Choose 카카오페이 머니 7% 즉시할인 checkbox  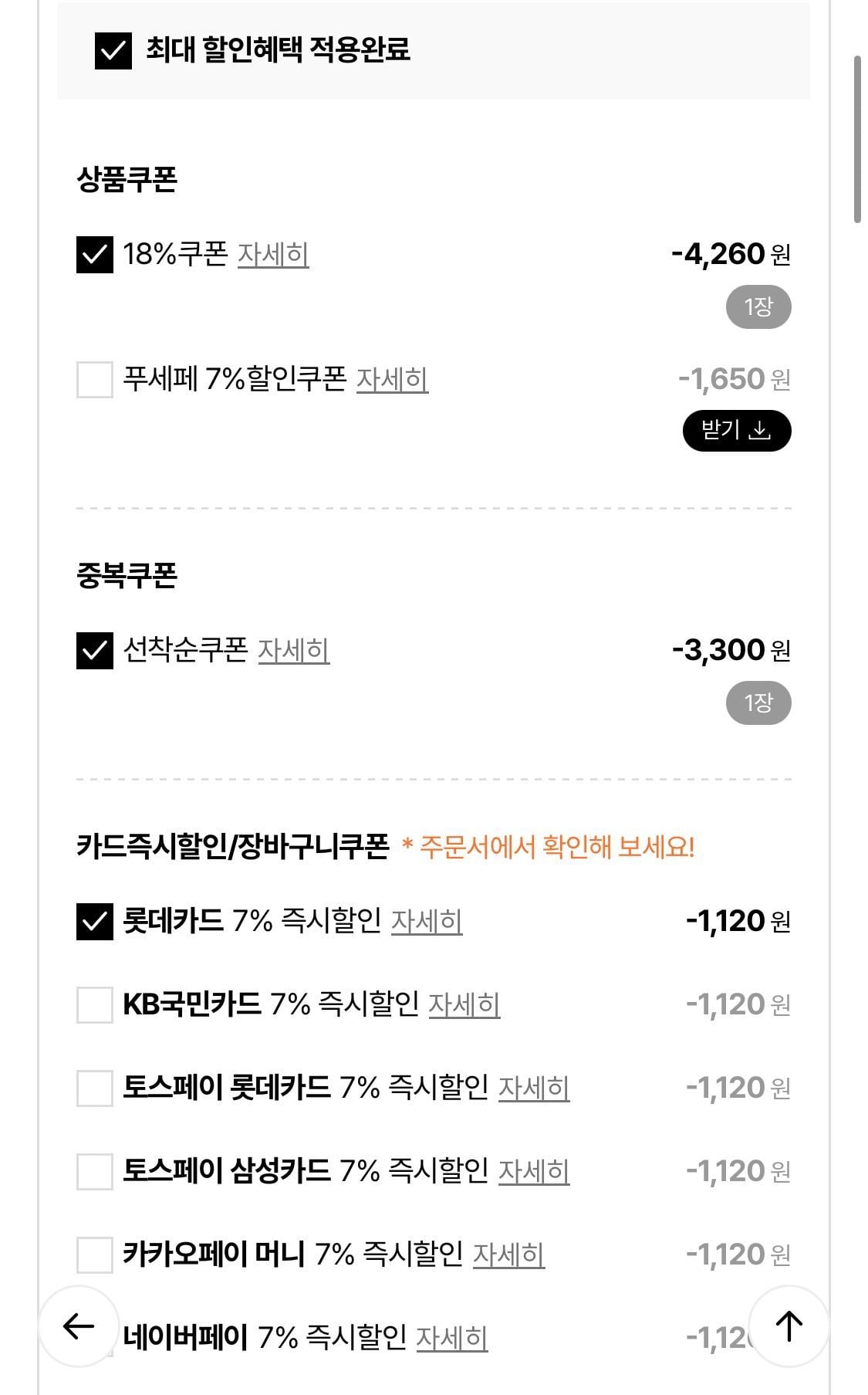[95, 1255]
